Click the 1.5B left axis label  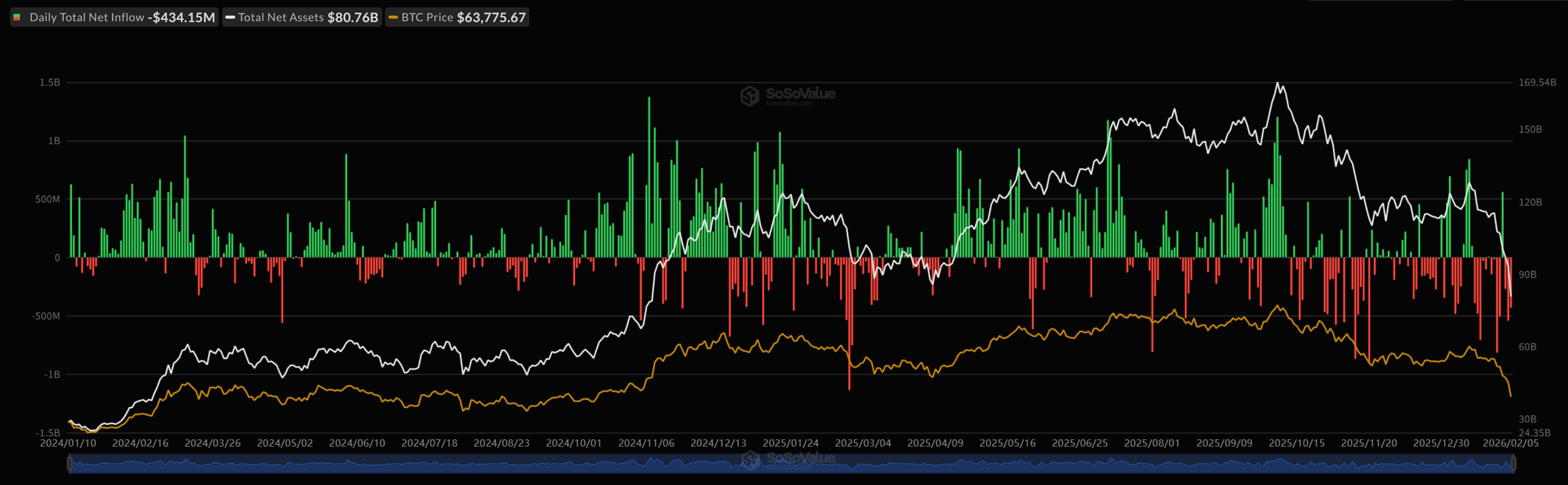click(50, 82)
